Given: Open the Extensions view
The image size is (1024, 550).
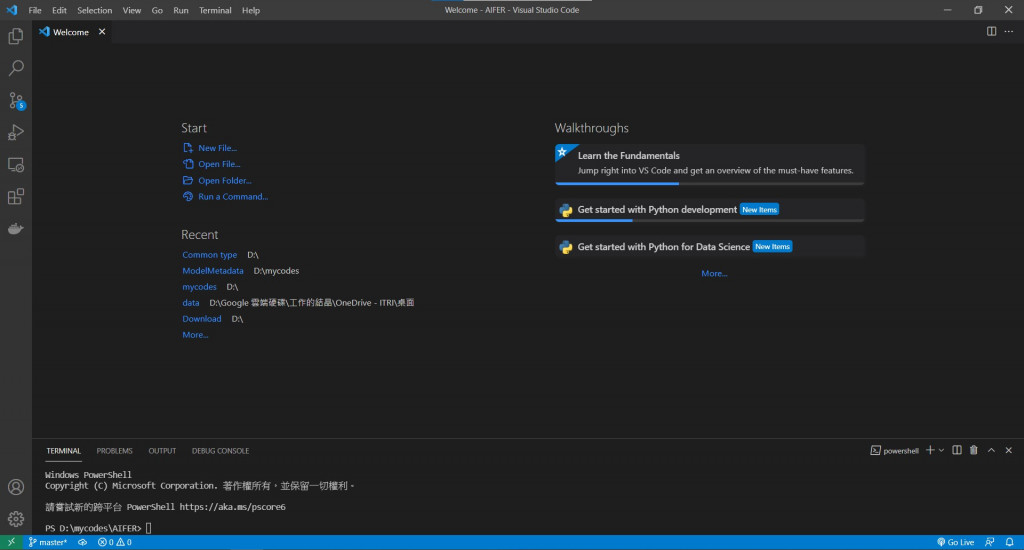Looking at the screenshot, I should [x=16, y=197].
